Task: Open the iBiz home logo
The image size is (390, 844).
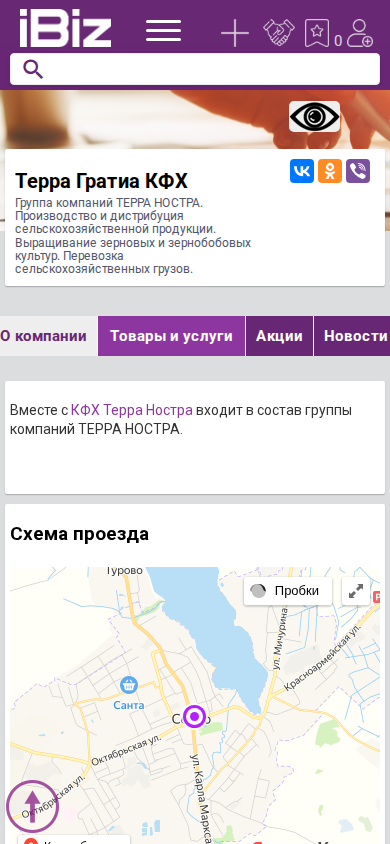Action: (x=65, y=28)
